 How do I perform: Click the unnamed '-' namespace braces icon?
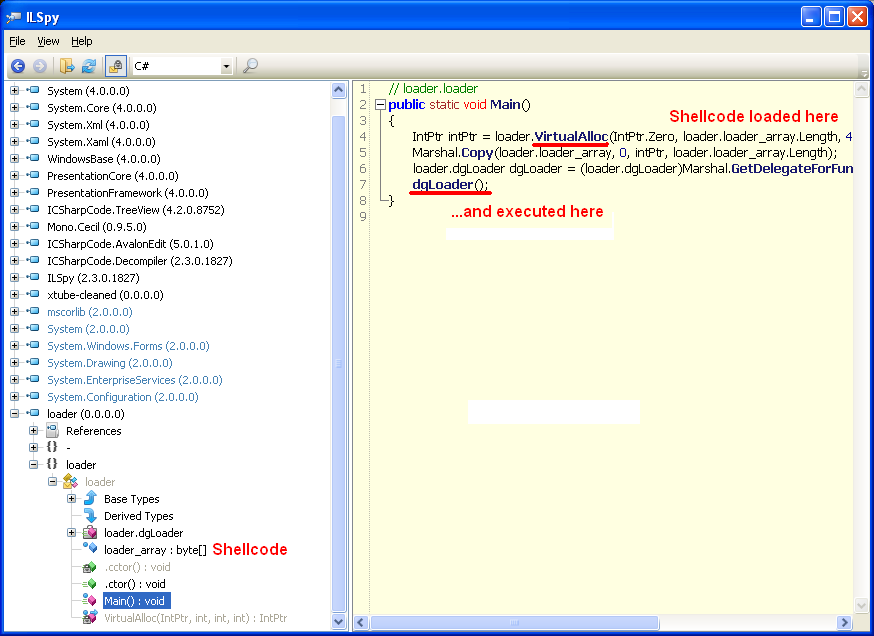pos(52,447)
